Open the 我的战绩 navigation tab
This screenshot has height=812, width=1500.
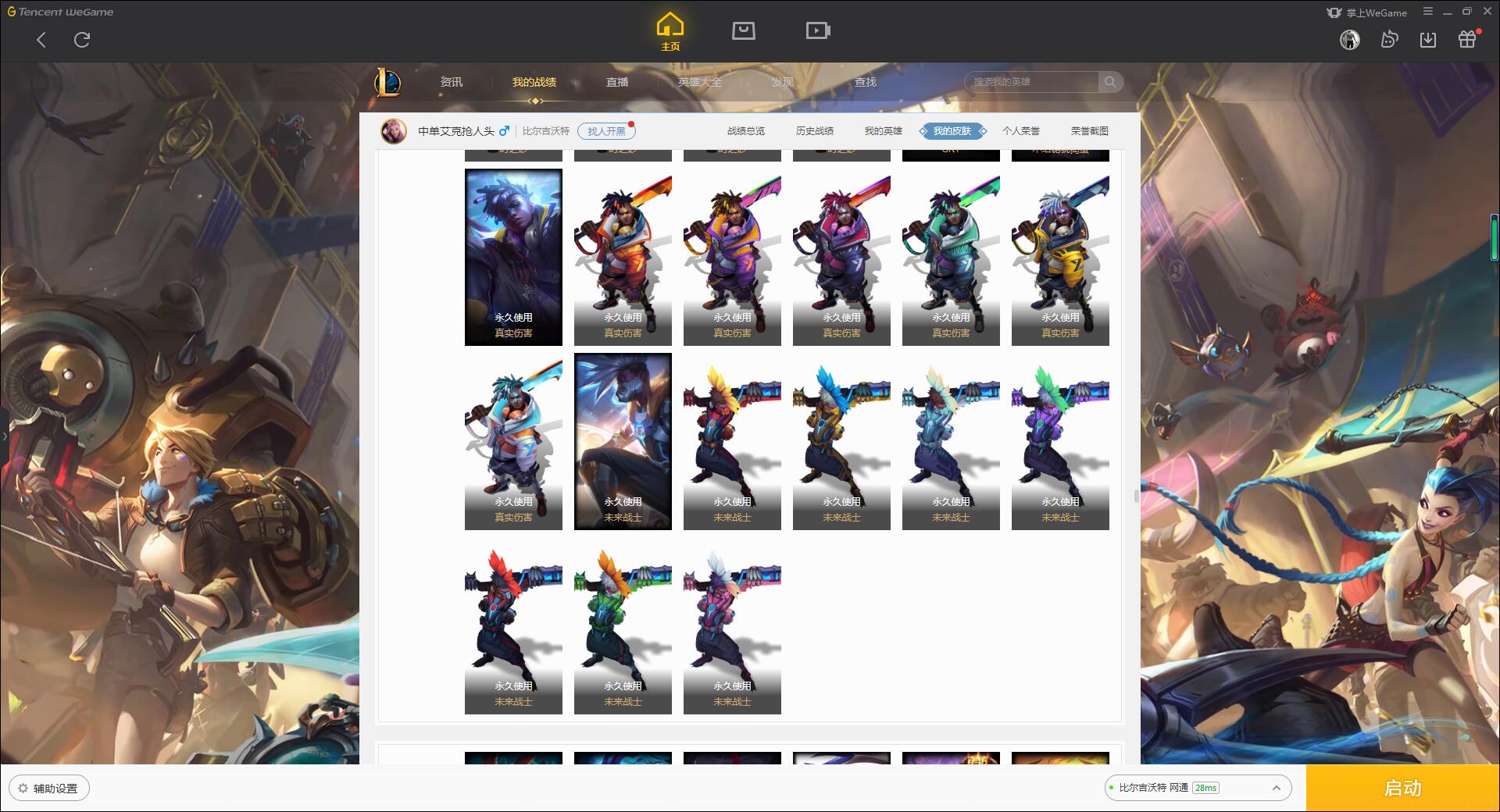tap(534, 82)
